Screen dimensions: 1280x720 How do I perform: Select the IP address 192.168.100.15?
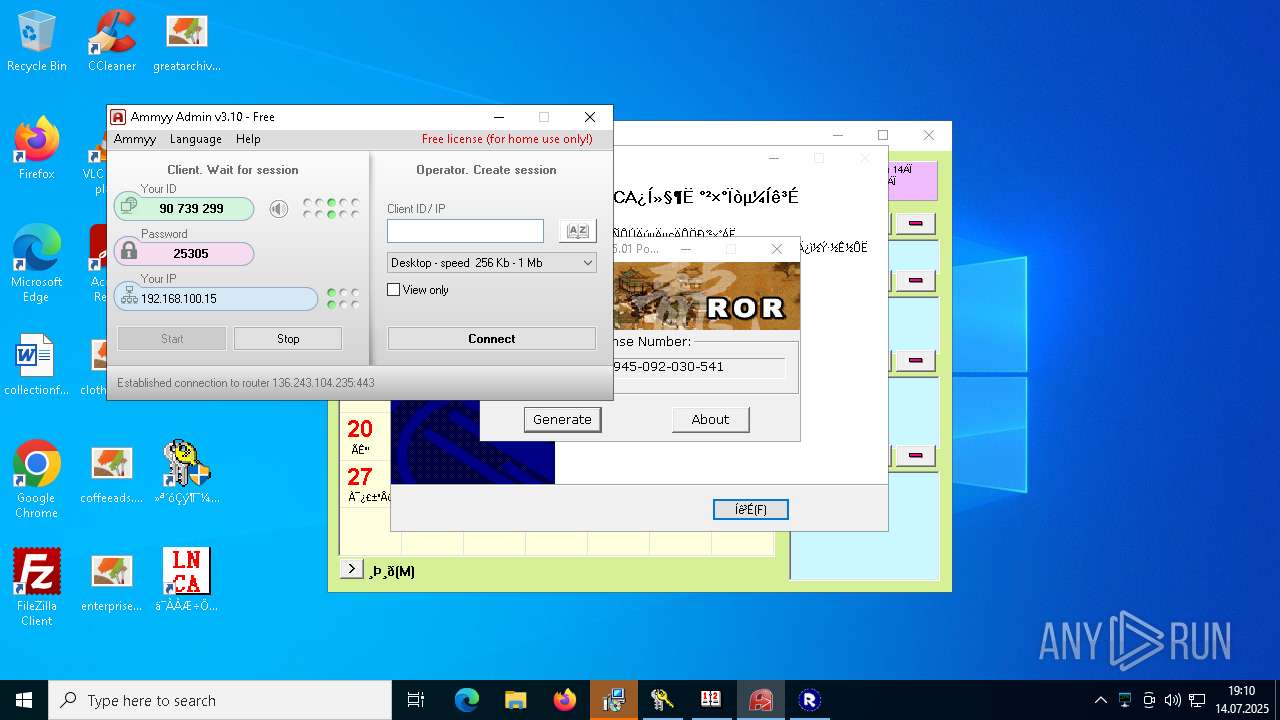coord(179,299)
